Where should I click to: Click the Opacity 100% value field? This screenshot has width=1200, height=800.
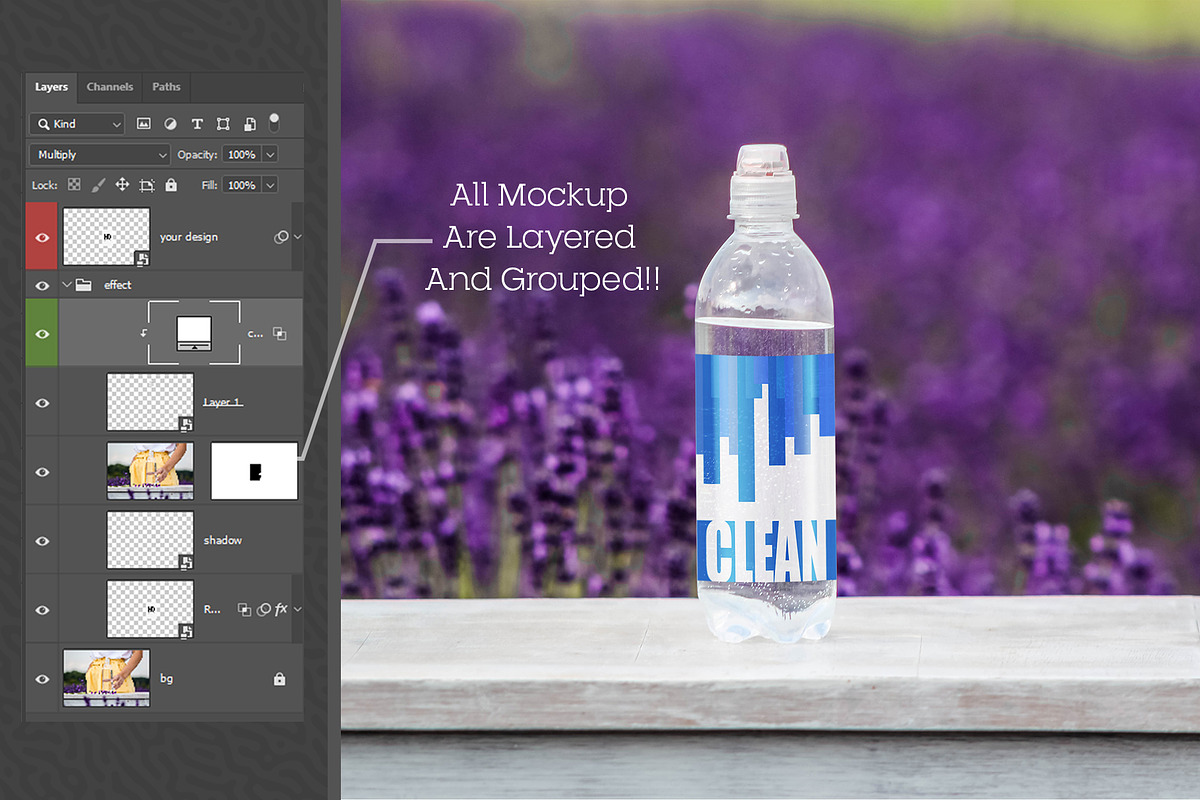pos(242,155)
